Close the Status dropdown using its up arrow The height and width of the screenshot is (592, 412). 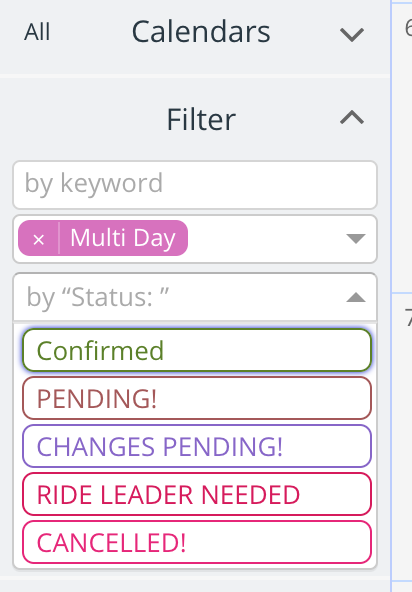(356, 298)
